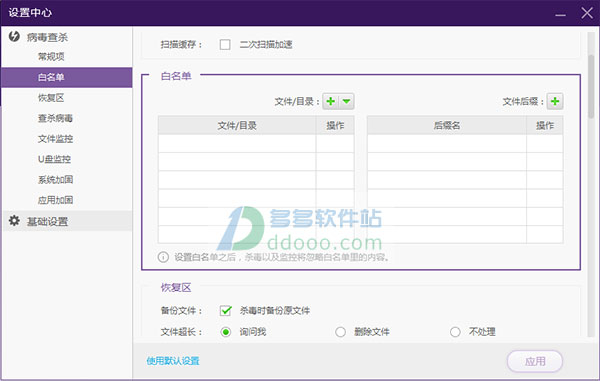Screen dimensions: 600x381
Task: Click the 文件/目录 column header
Action: tap(237, 125)
